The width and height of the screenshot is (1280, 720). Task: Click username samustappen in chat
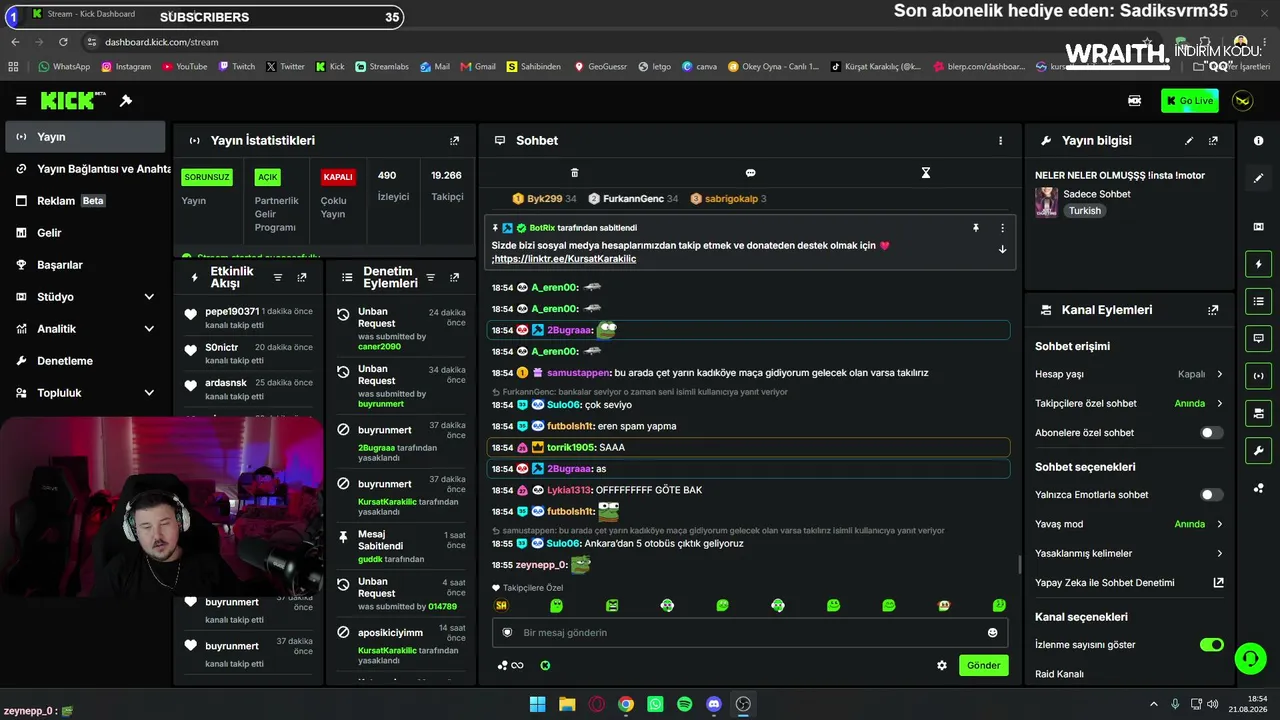click(x=578, y=373)
